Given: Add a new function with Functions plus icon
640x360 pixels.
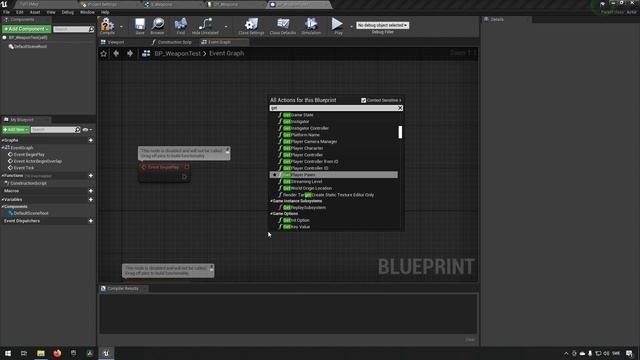Looking at the screenshot, I should tap(91, 176).
